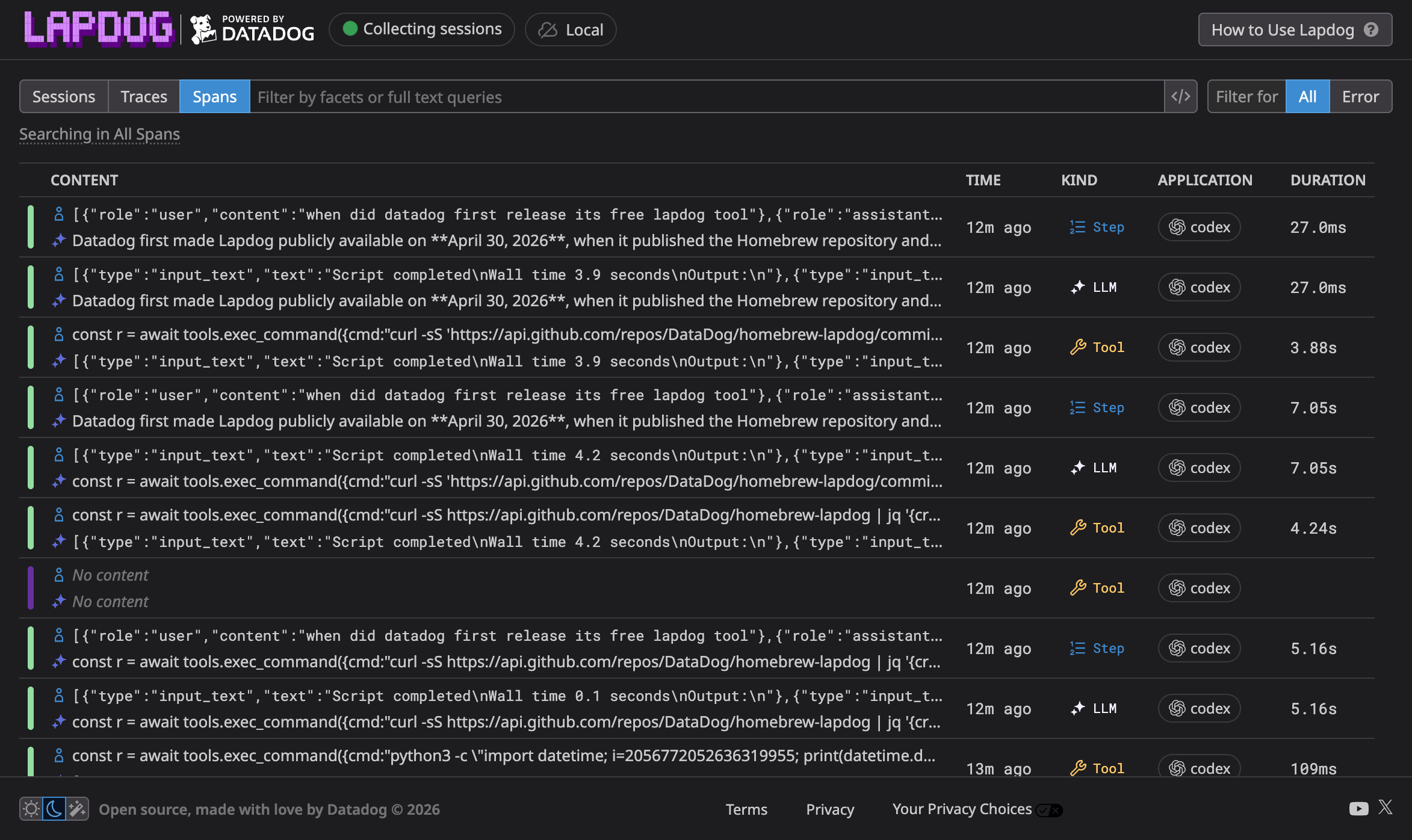1412x840 pixels.
Task: Click the CONTENT column header
Action: point(84,180)
